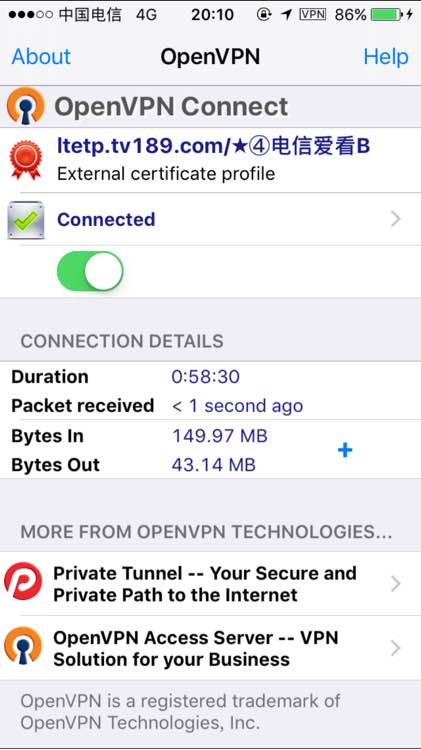Tap the Duration value 0:58:30
The height and width of the screenshot is (750, 421).
point(206,377)
